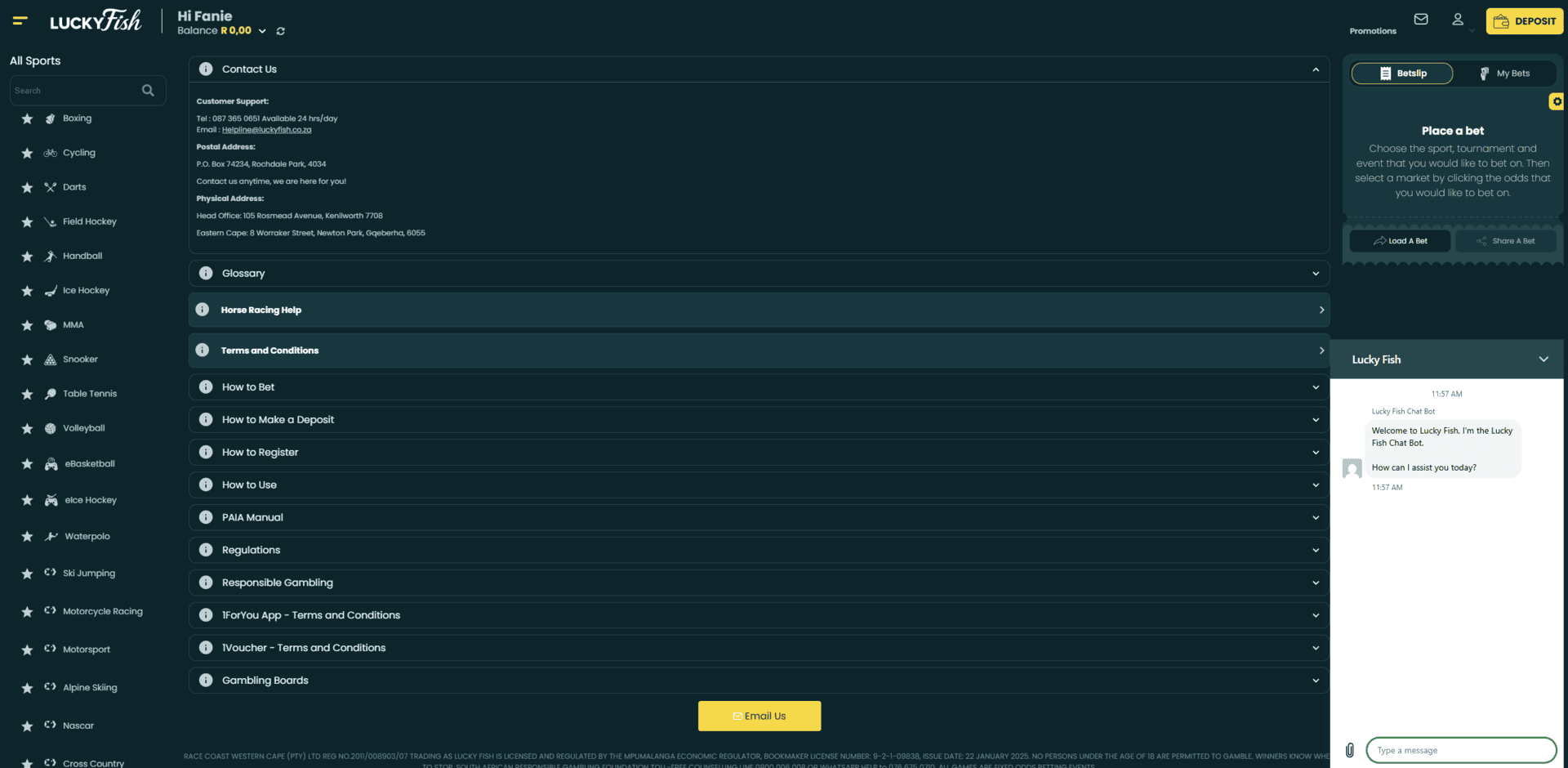1568x768 pixels.
Task: Select the Betslip tab
Action: coord(1402,74)
